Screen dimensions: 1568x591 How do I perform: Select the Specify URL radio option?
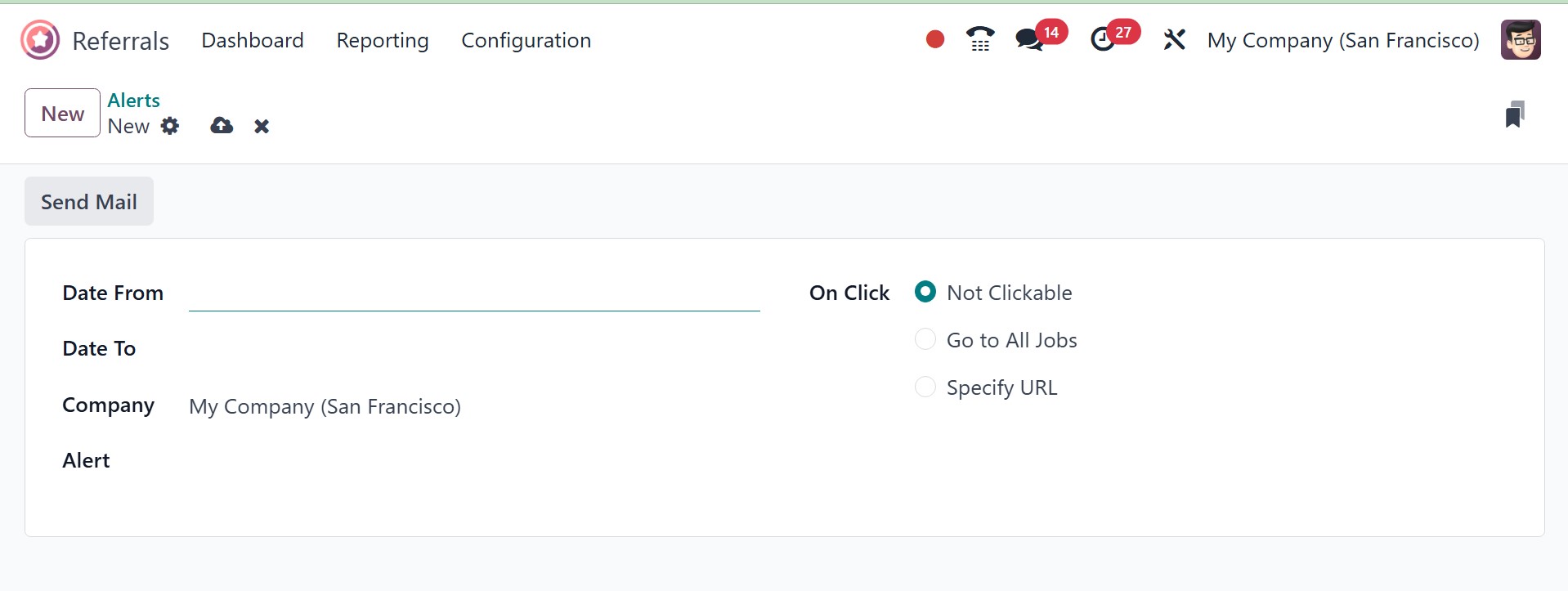tap(925, 387)
